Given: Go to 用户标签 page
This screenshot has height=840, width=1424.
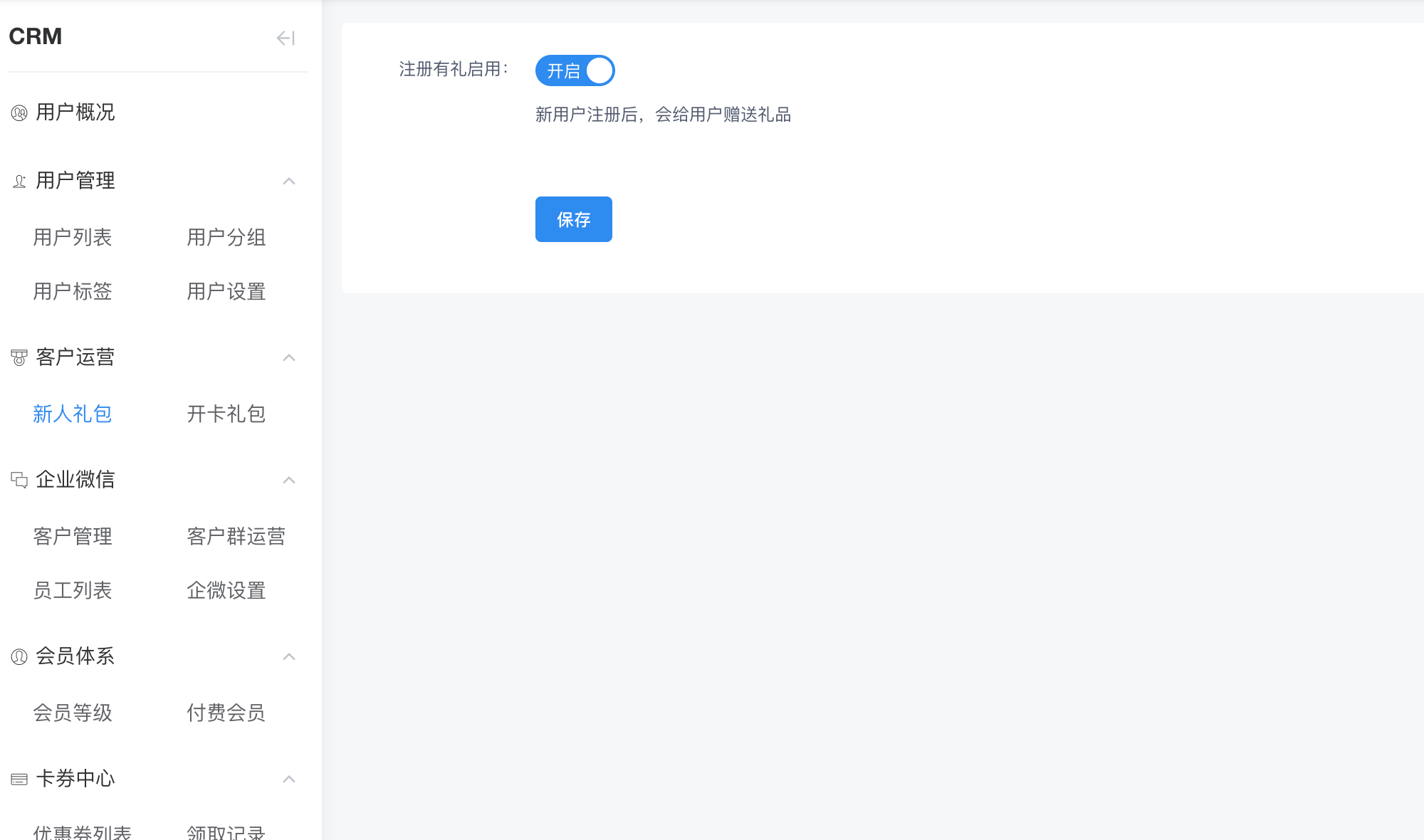Looking at the screenshot, I should click(73, 291).
